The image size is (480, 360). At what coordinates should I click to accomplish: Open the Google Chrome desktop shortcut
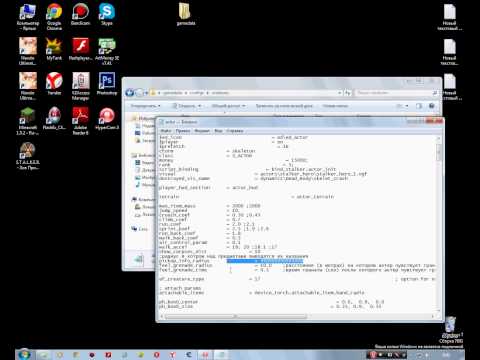click(54, 17)
